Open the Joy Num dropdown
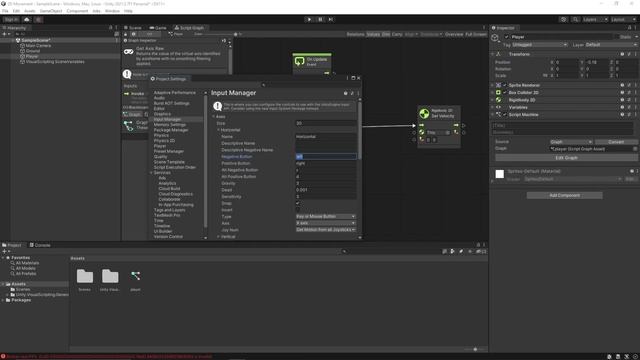This screenshot has width=640, height=360. coord(326,230)
